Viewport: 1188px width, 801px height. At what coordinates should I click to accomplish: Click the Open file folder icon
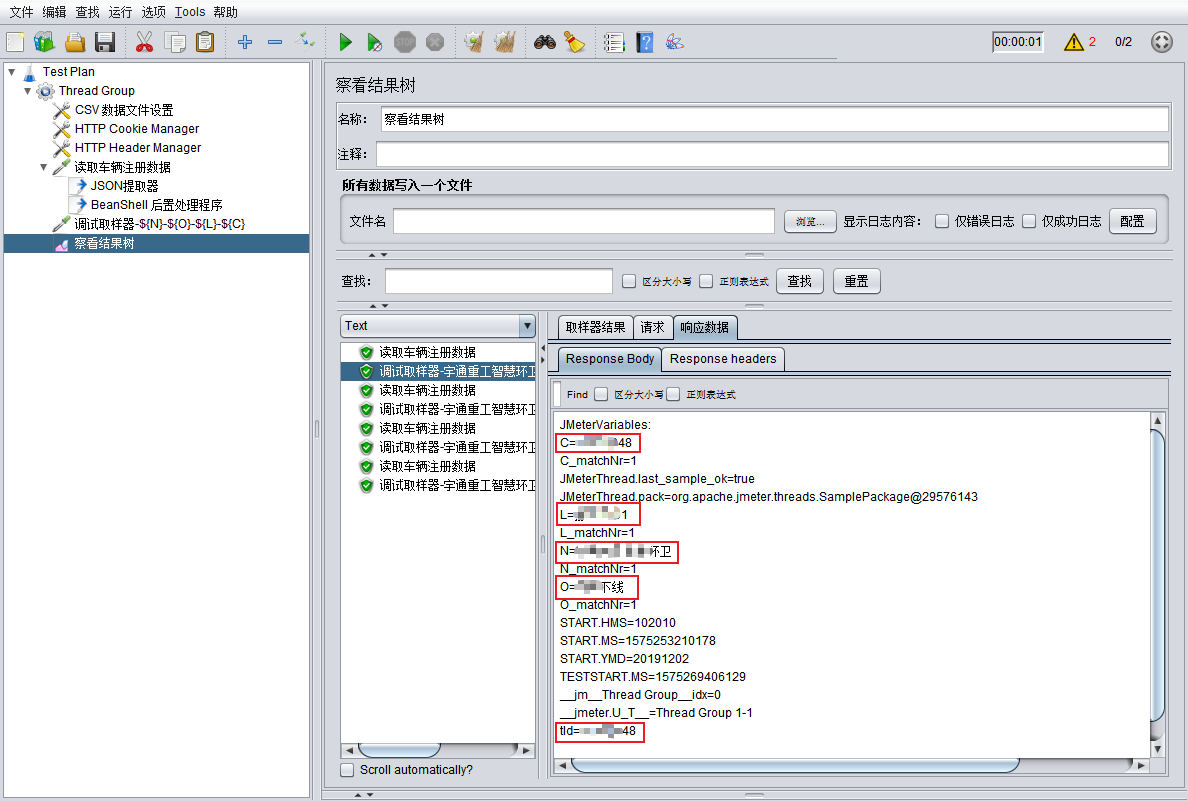point(75,42)
